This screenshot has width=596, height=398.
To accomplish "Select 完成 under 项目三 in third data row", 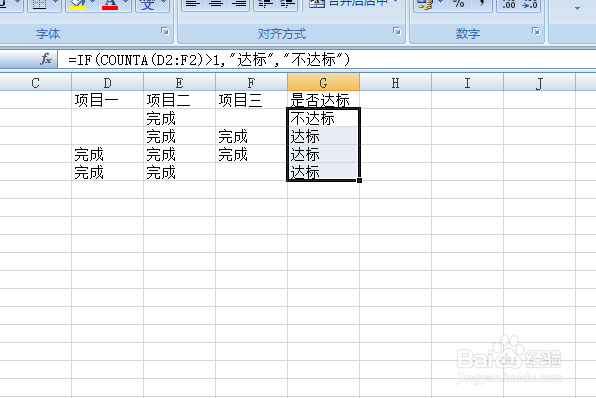I will [x=251, y=154].
